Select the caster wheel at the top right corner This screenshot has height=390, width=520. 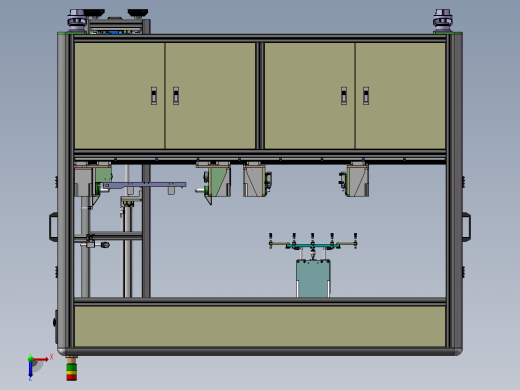pyautogui.click(x=442, y=21)
